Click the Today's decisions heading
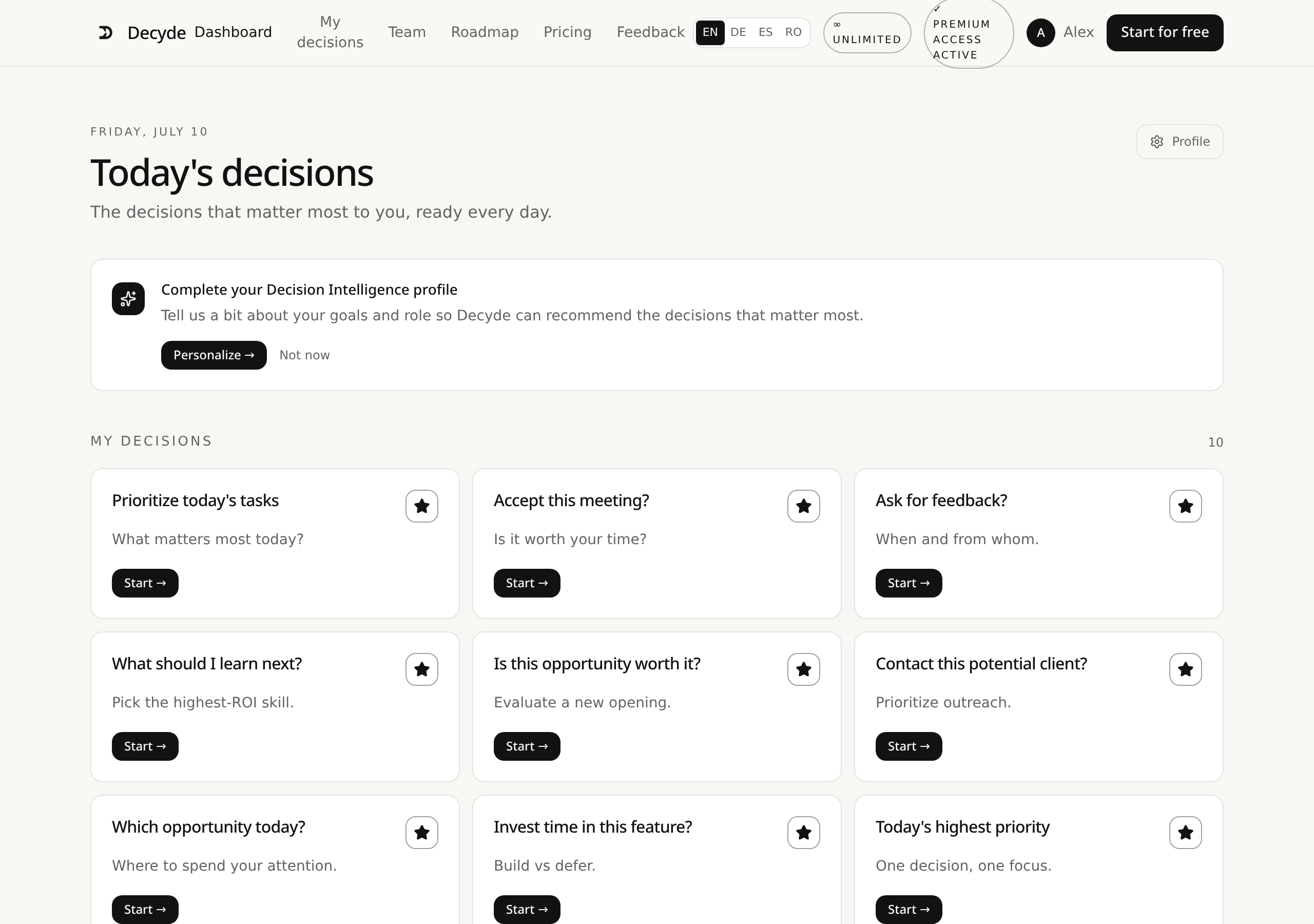 (232, 173)
